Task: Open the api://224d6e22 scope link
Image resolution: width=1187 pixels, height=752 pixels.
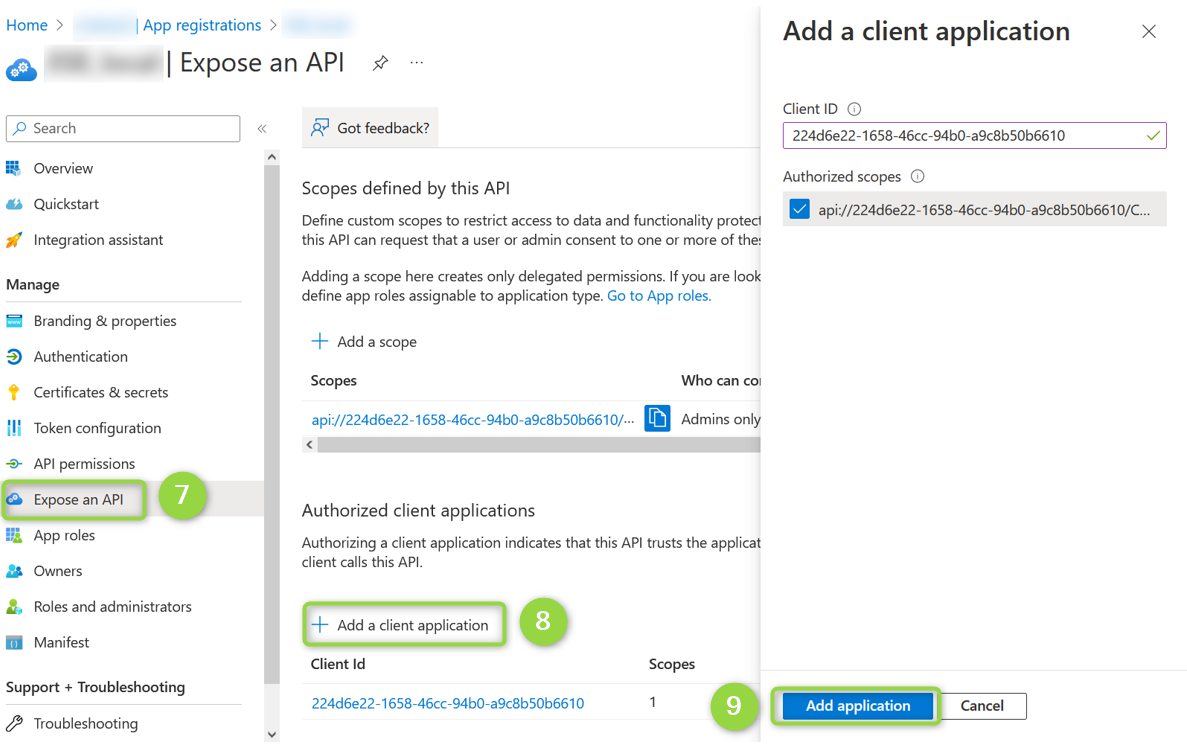Action: coord(472,420)
